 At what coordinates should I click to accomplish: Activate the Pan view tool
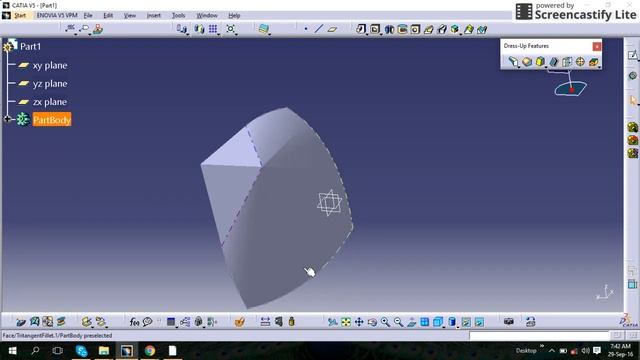pyautogui.click(x=359, y=322)
